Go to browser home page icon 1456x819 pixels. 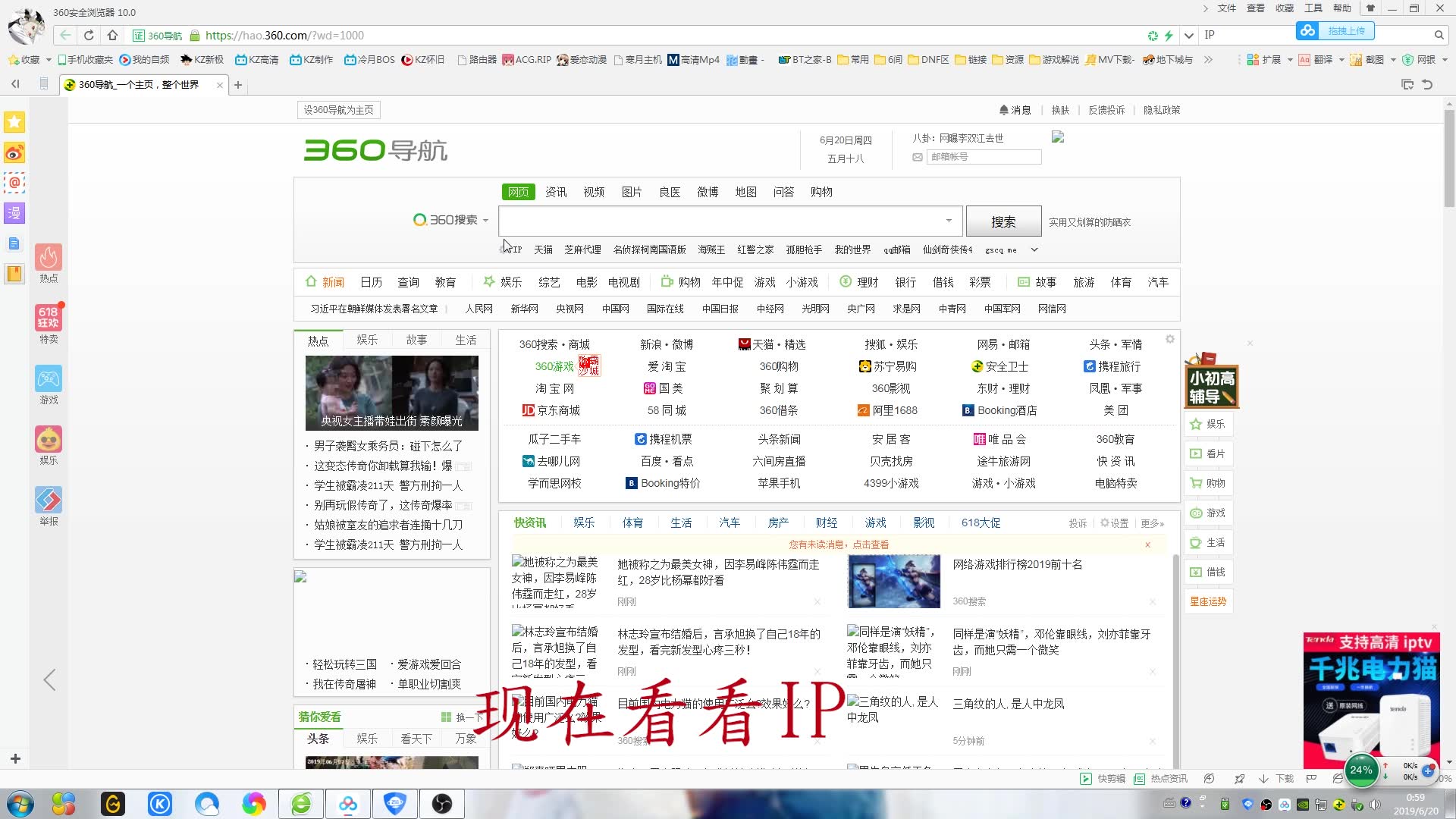[x=112, y=35]
